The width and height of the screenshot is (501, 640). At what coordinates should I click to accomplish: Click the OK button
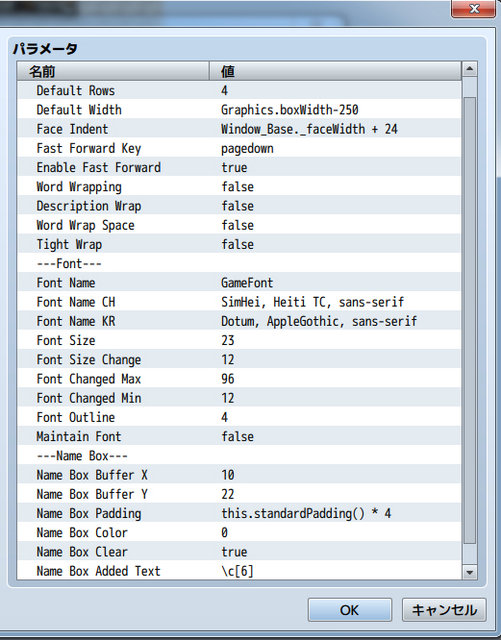click(x=350, y=610)
